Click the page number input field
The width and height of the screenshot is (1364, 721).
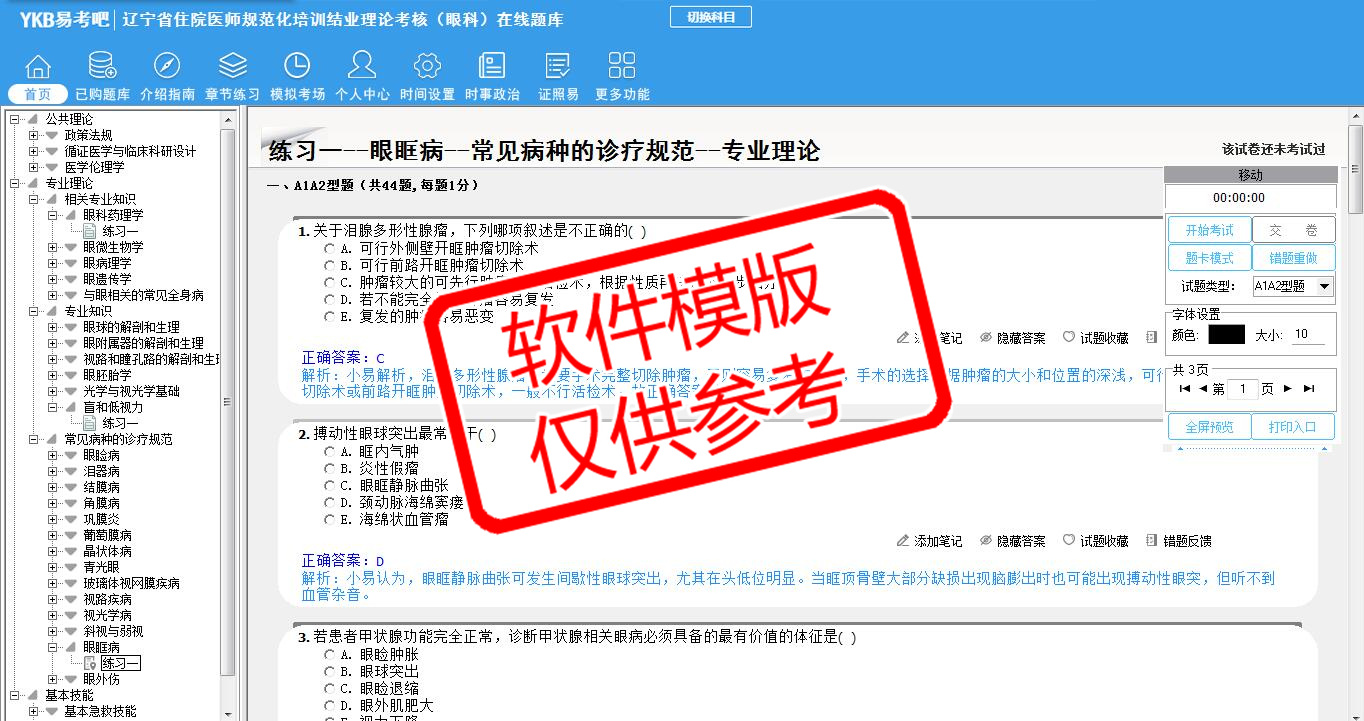pos(1242,389)
